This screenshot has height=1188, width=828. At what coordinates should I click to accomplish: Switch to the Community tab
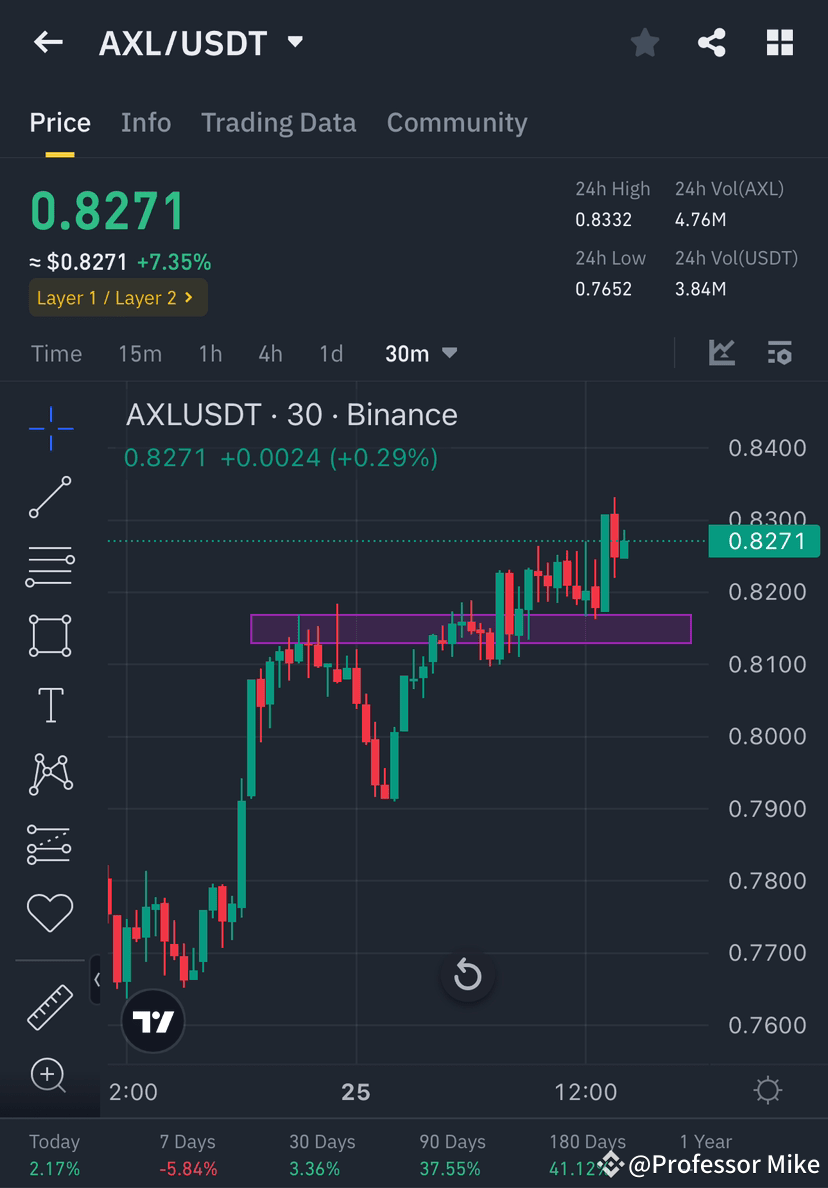click(457, 122)
